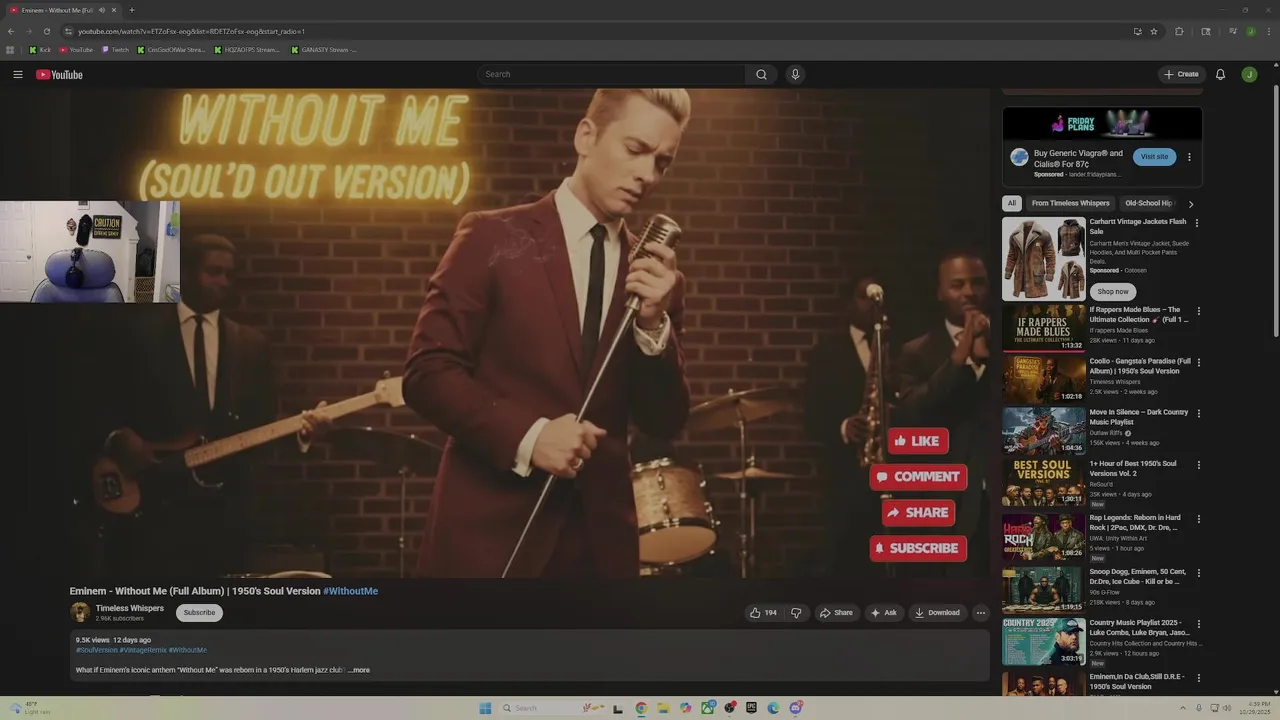Open options menu for the sponsored ad
This screenshot has height=720, width=1280.
coord(1189,157)
